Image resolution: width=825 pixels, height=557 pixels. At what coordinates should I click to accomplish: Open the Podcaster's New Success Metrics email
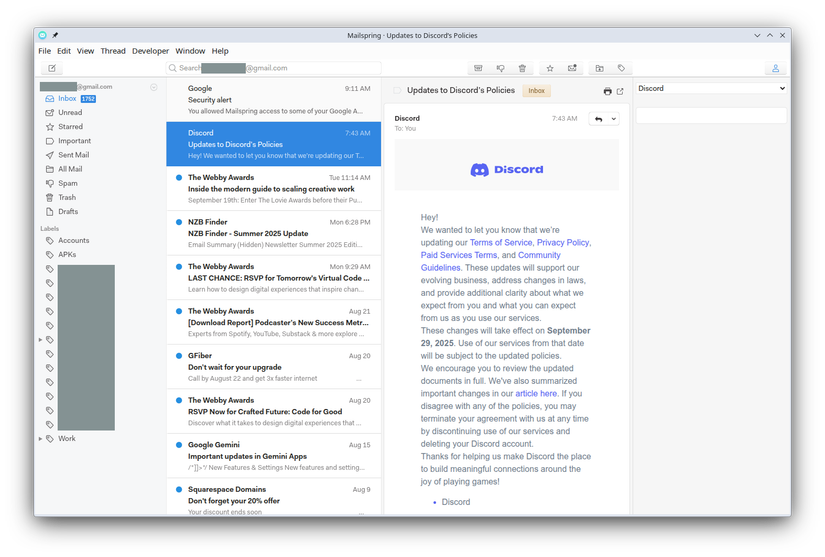click(x=274, y=322)
